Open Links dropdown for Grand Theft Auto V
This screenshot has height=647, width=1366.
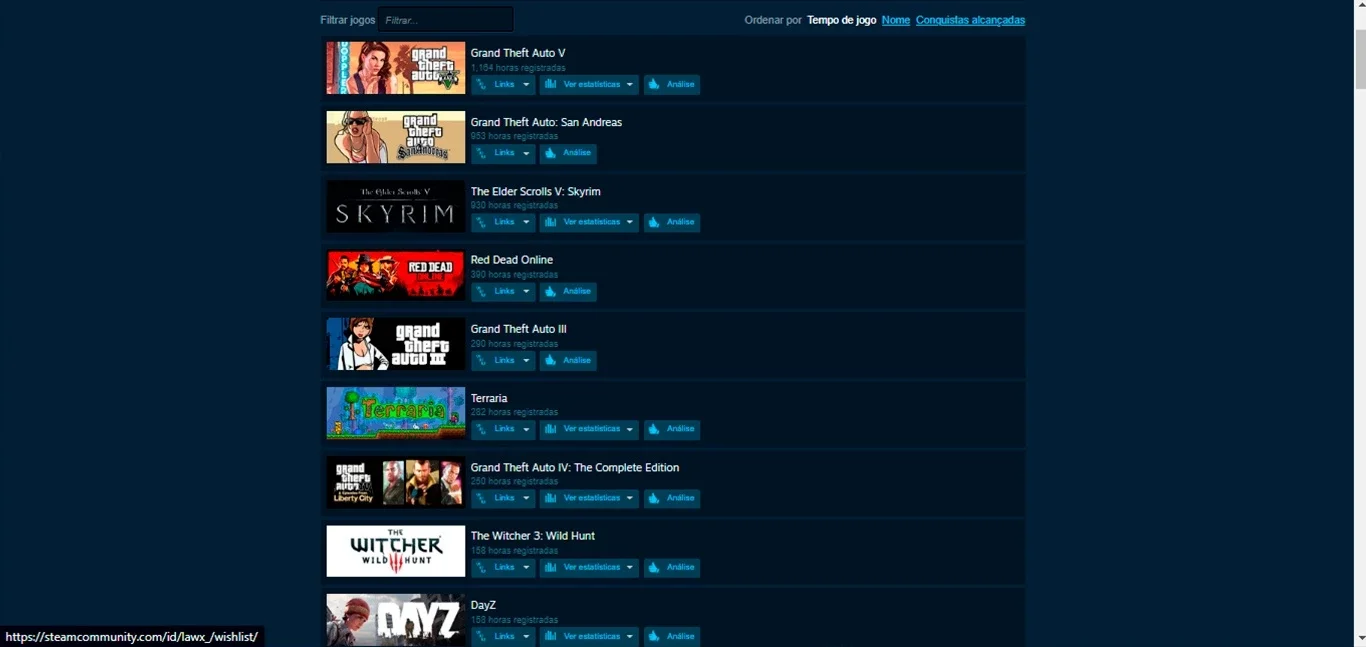point(503,85)
